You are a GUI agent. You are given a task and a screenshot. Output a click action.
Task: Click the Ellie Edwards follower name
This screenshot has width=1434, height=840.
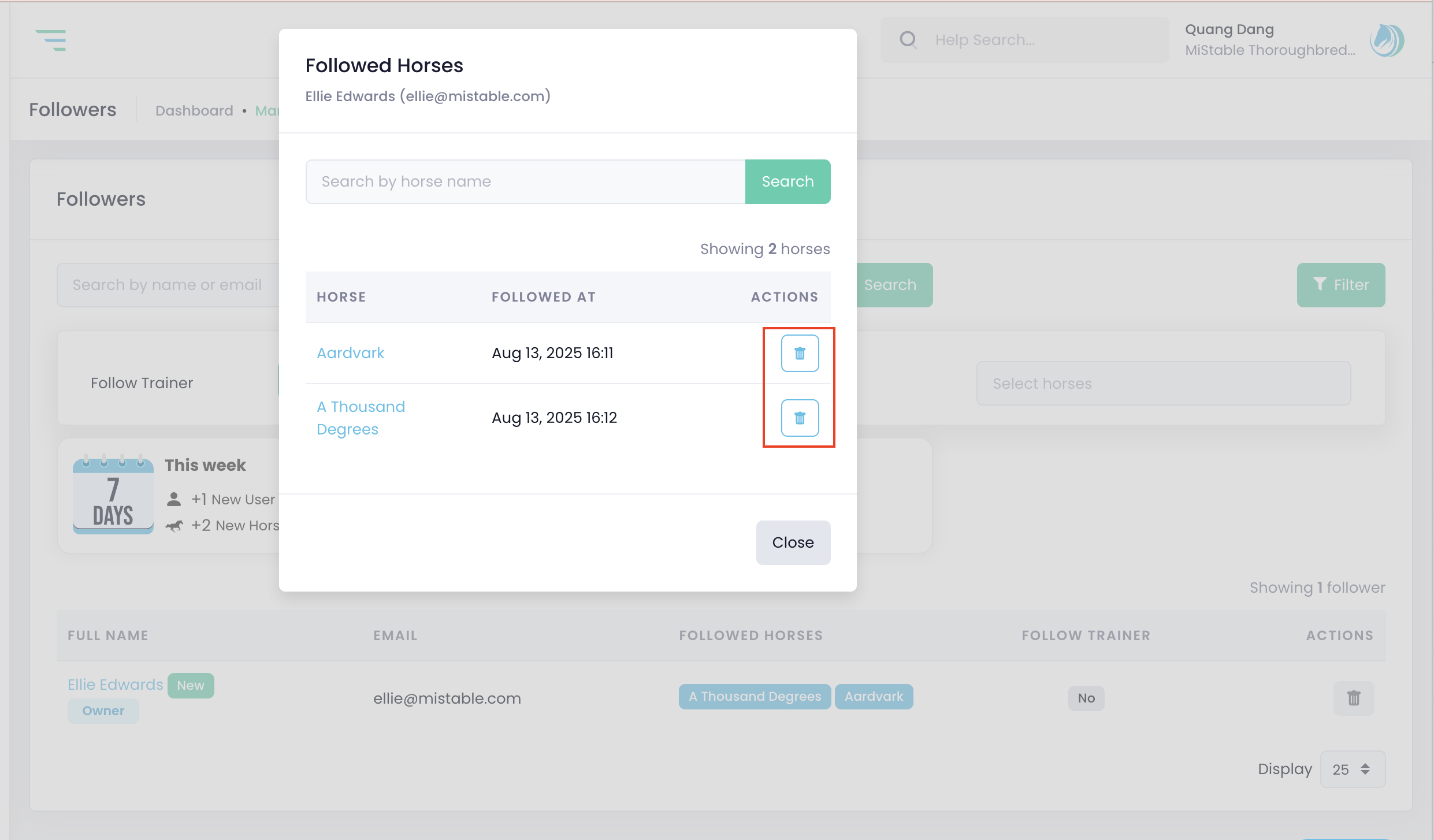[x=115, y=685]
